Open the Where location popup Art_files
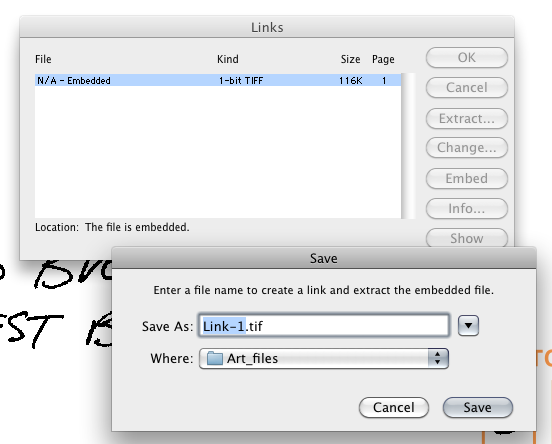The image size is (552, 444). tap(324, 358)
